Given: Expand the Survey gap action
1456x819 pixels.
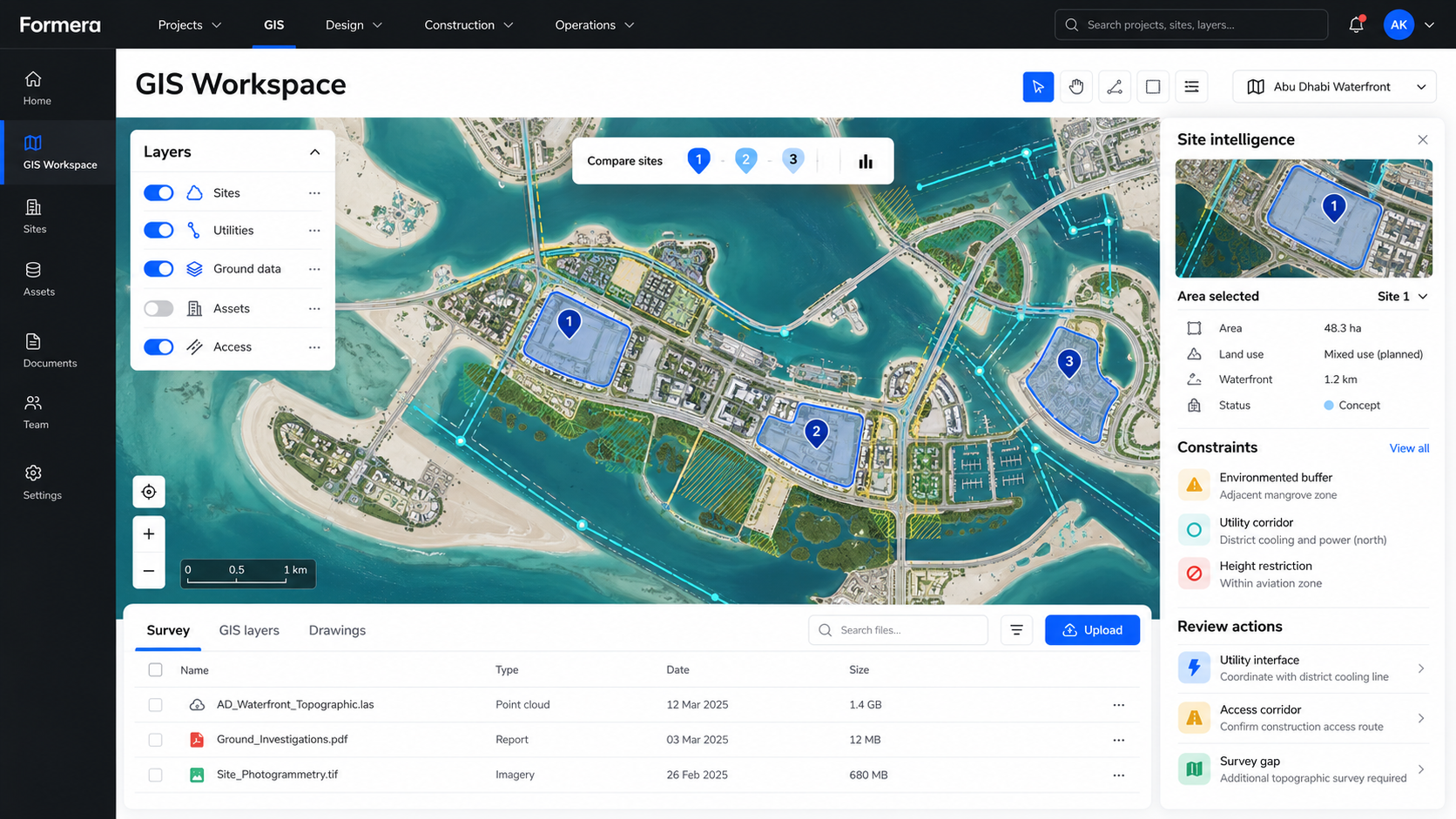Looking at the screenshot, I should [1303, 769].
